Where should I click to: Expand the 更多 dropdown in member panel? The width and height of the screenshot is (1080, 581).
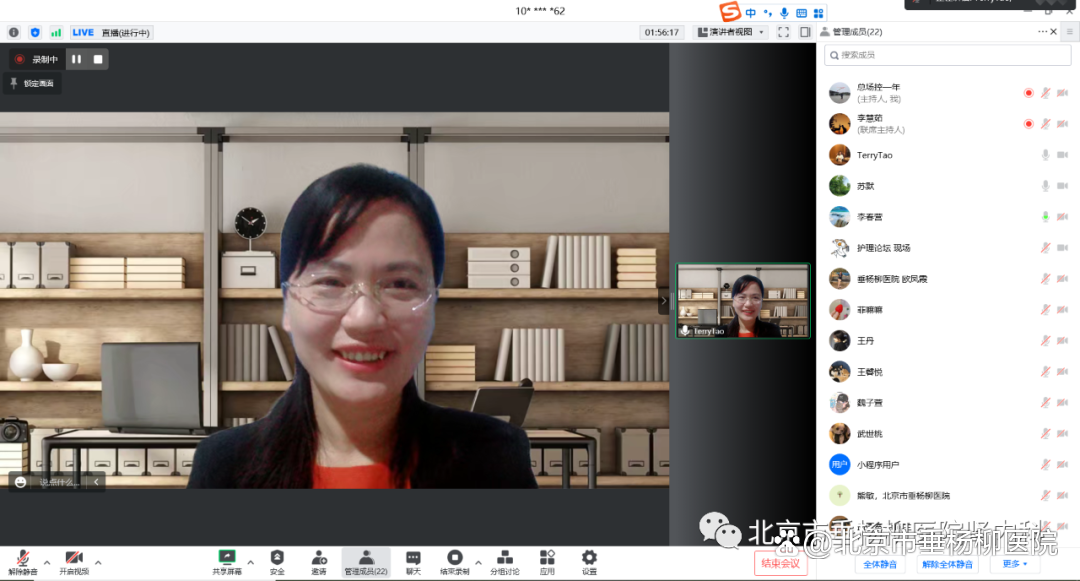1015,564
